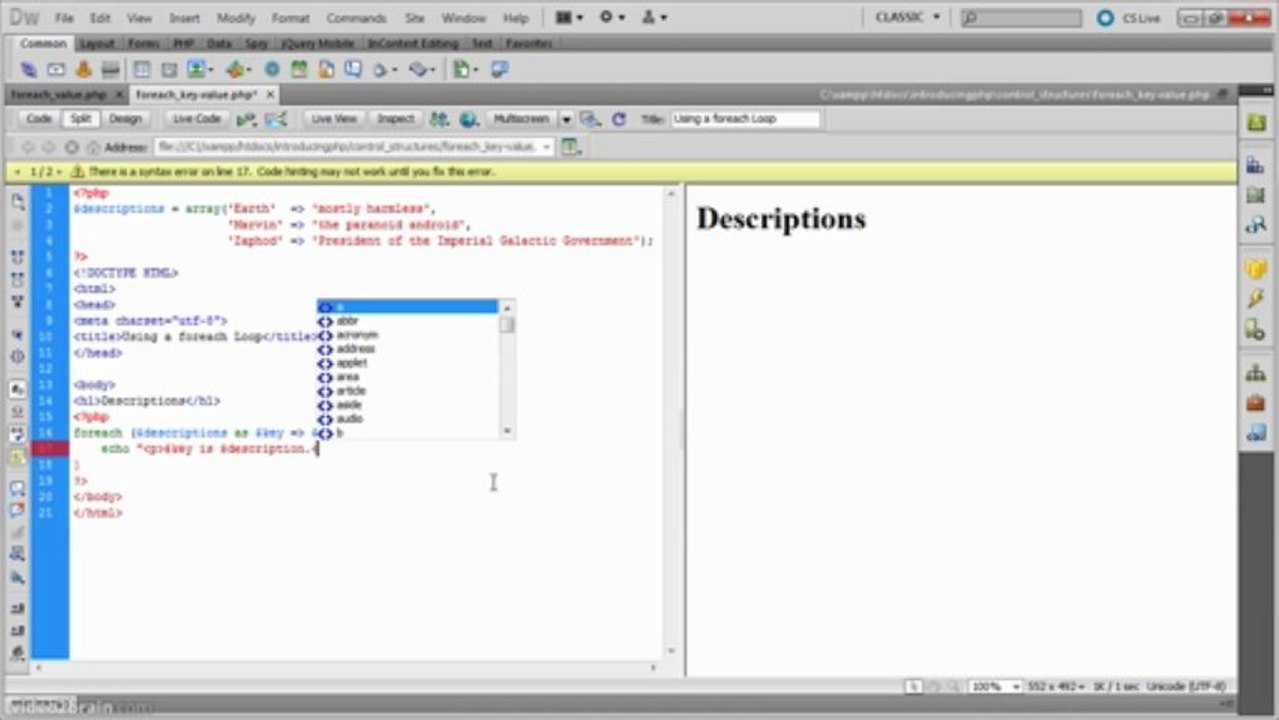This screenshot has height=720, width=1279.
Task: Click the Server-Side Include insert icon
Action: (326, 69)
